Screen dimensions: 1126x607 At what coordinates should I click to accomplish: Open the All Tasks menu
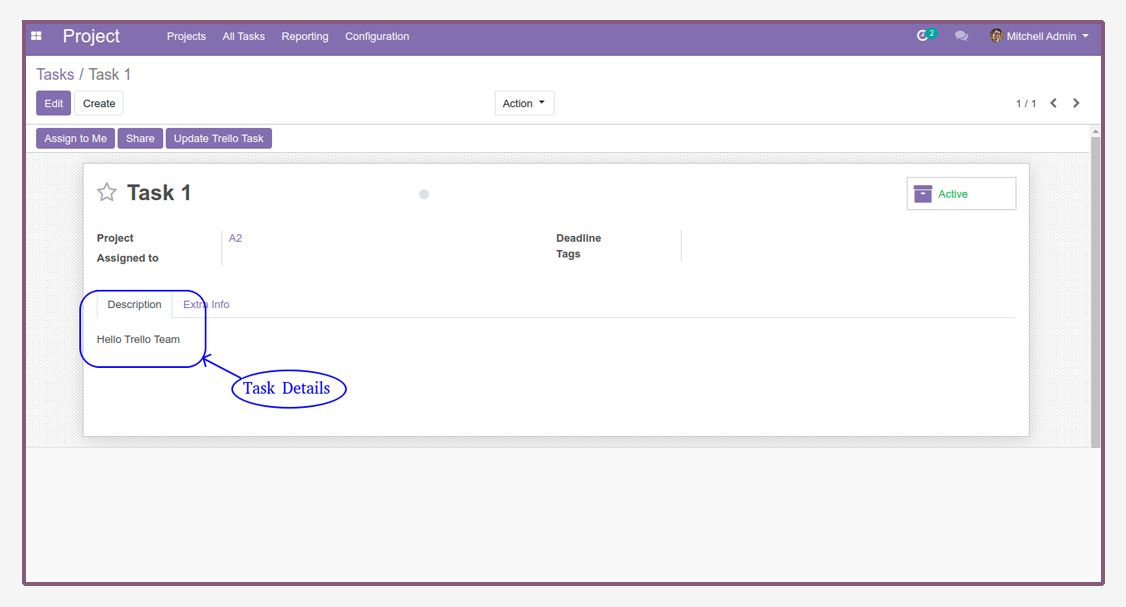[x=243, y=36]
